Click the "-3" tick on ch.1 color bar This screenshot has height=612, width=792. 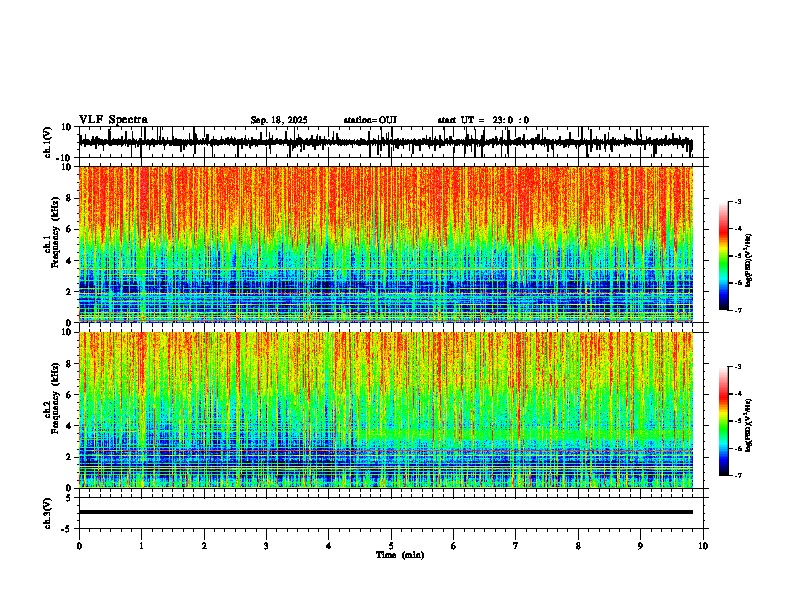[x=738, y=201]
